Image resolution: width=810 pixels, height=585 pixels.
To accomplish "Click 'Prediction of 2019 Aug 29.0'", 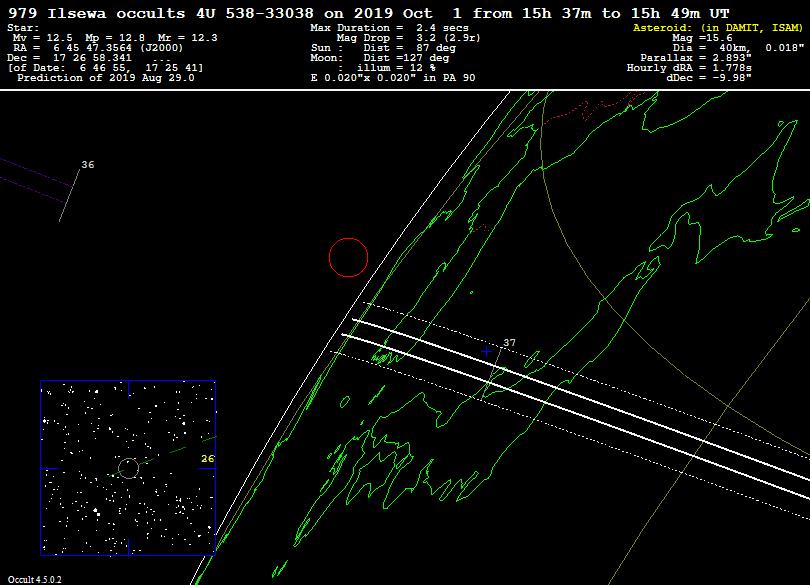I will click(106, 78).
